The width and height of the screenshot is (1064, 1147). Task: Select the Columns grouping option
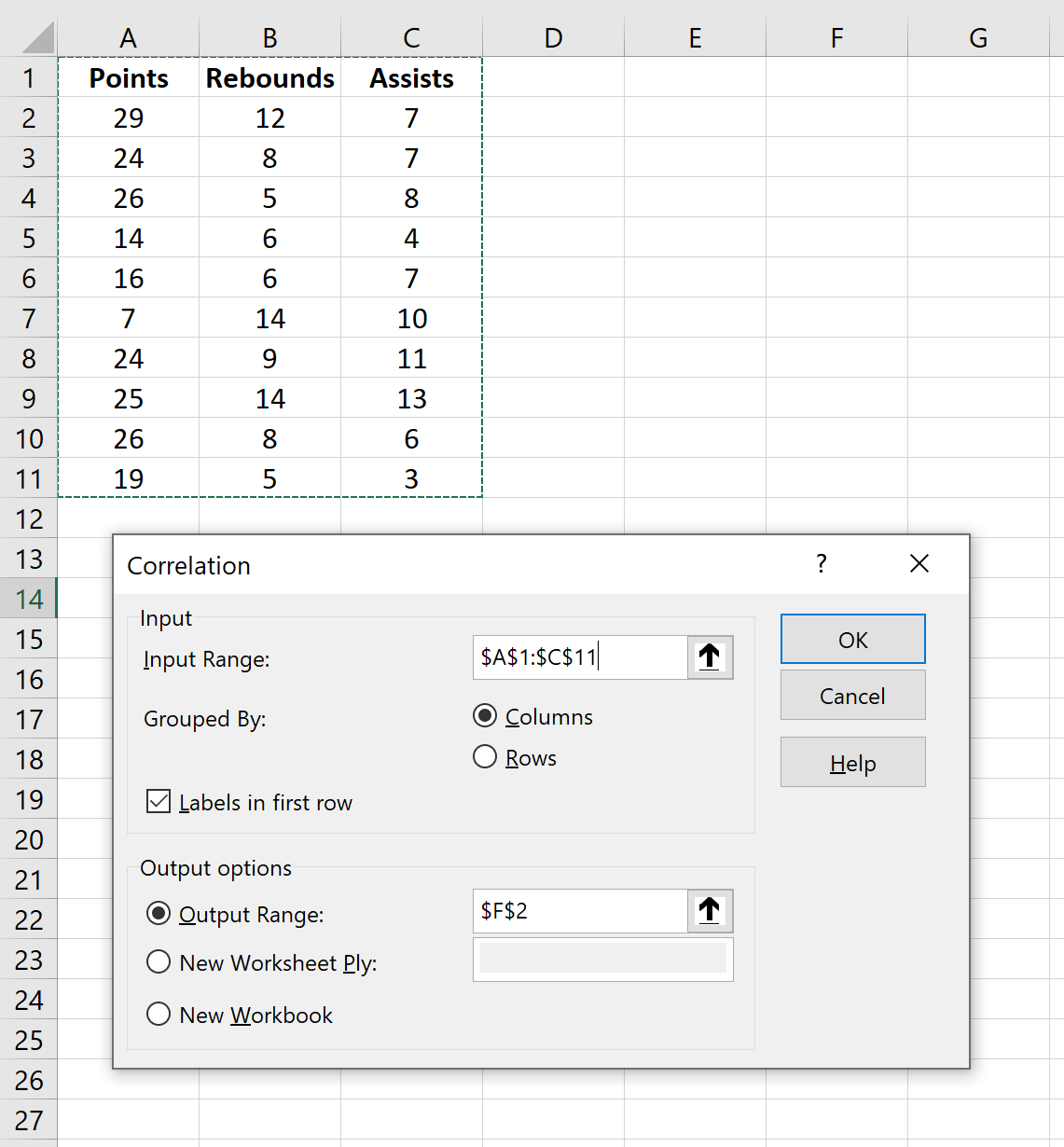tap(485, 716)
